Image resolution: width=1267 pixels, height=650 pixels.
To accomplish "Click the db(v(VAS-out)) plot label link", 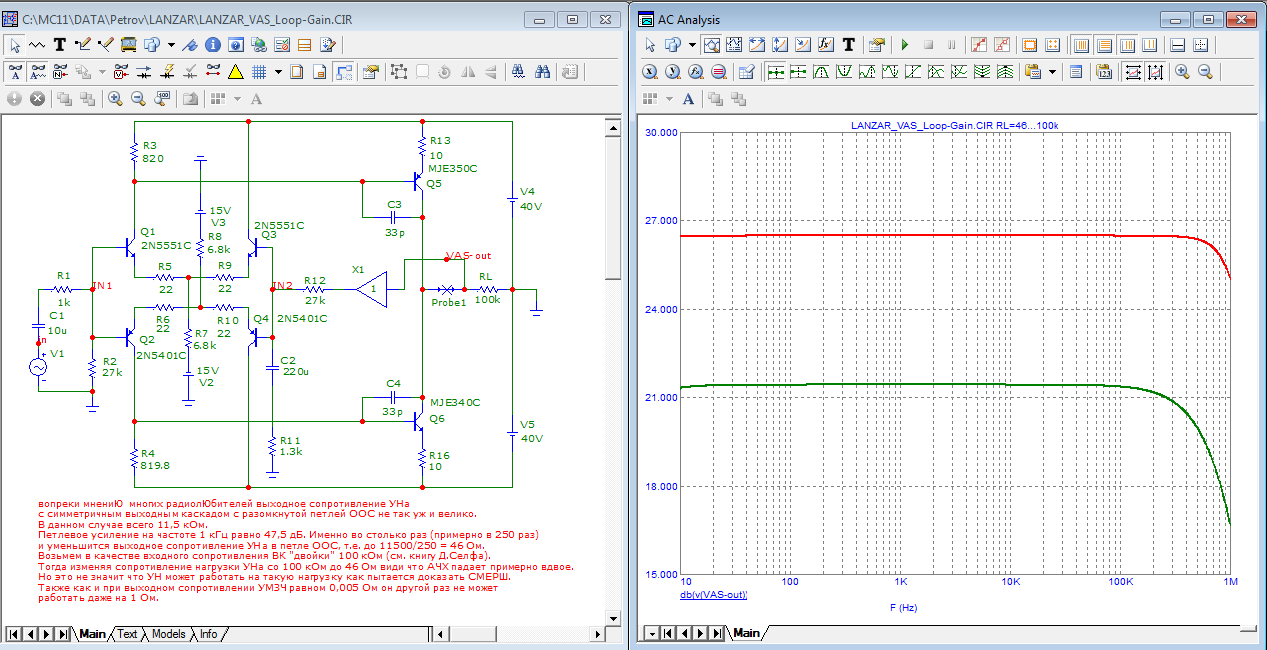I will (x=713, y=594).
